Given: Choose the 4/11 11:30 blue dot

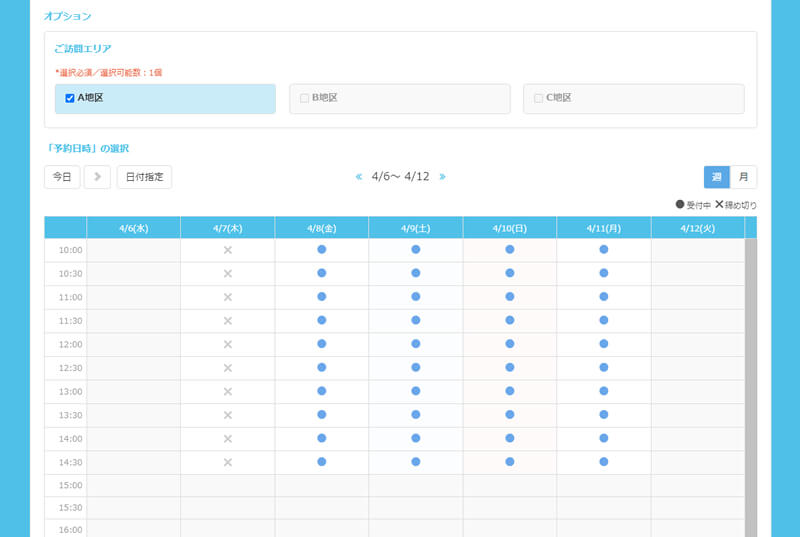Looking at the screenshot, I should [x=604, y=320].
